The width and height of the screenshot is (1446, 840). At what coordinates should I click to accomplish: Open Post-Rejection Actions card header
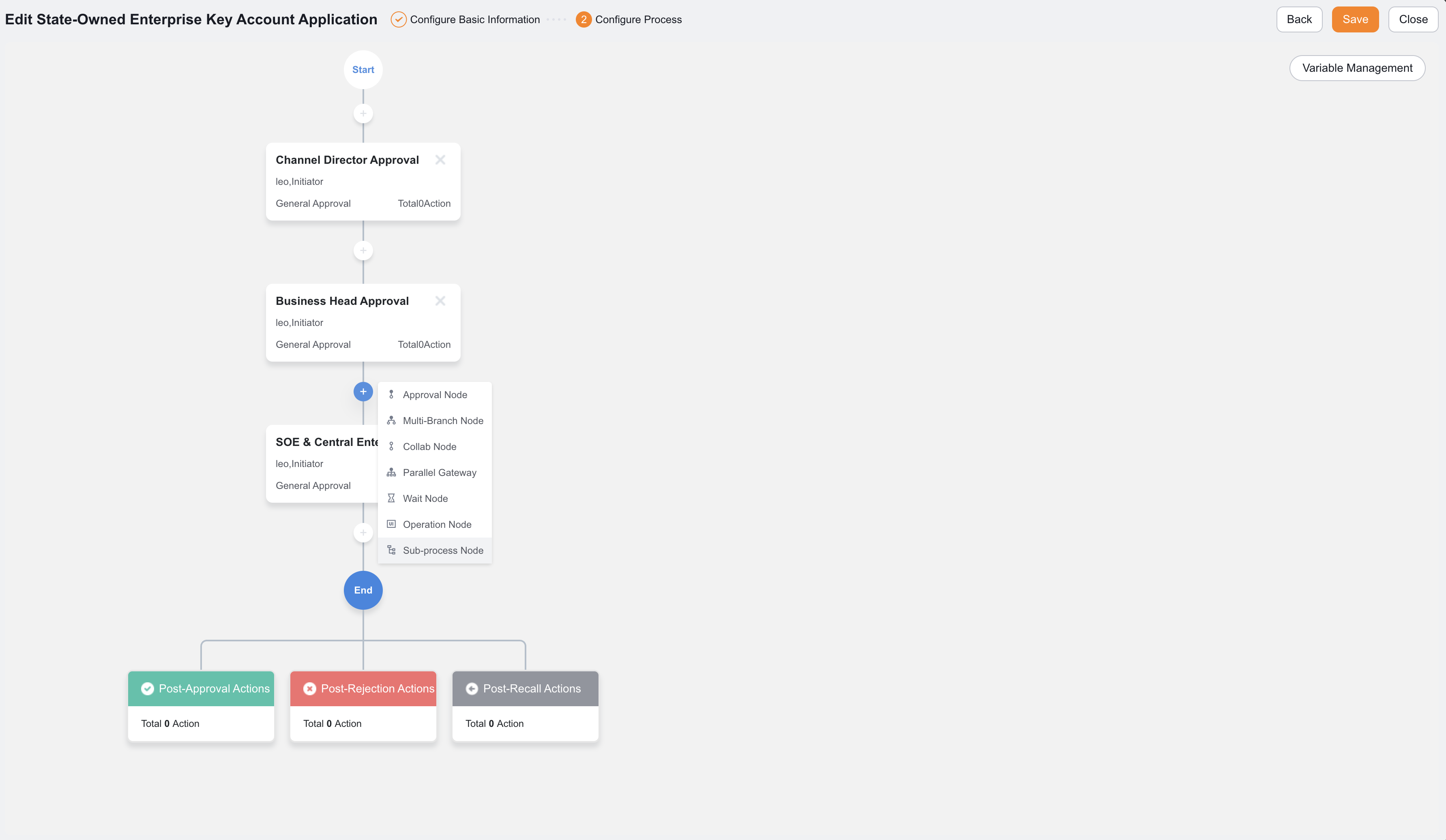[363, 688]
